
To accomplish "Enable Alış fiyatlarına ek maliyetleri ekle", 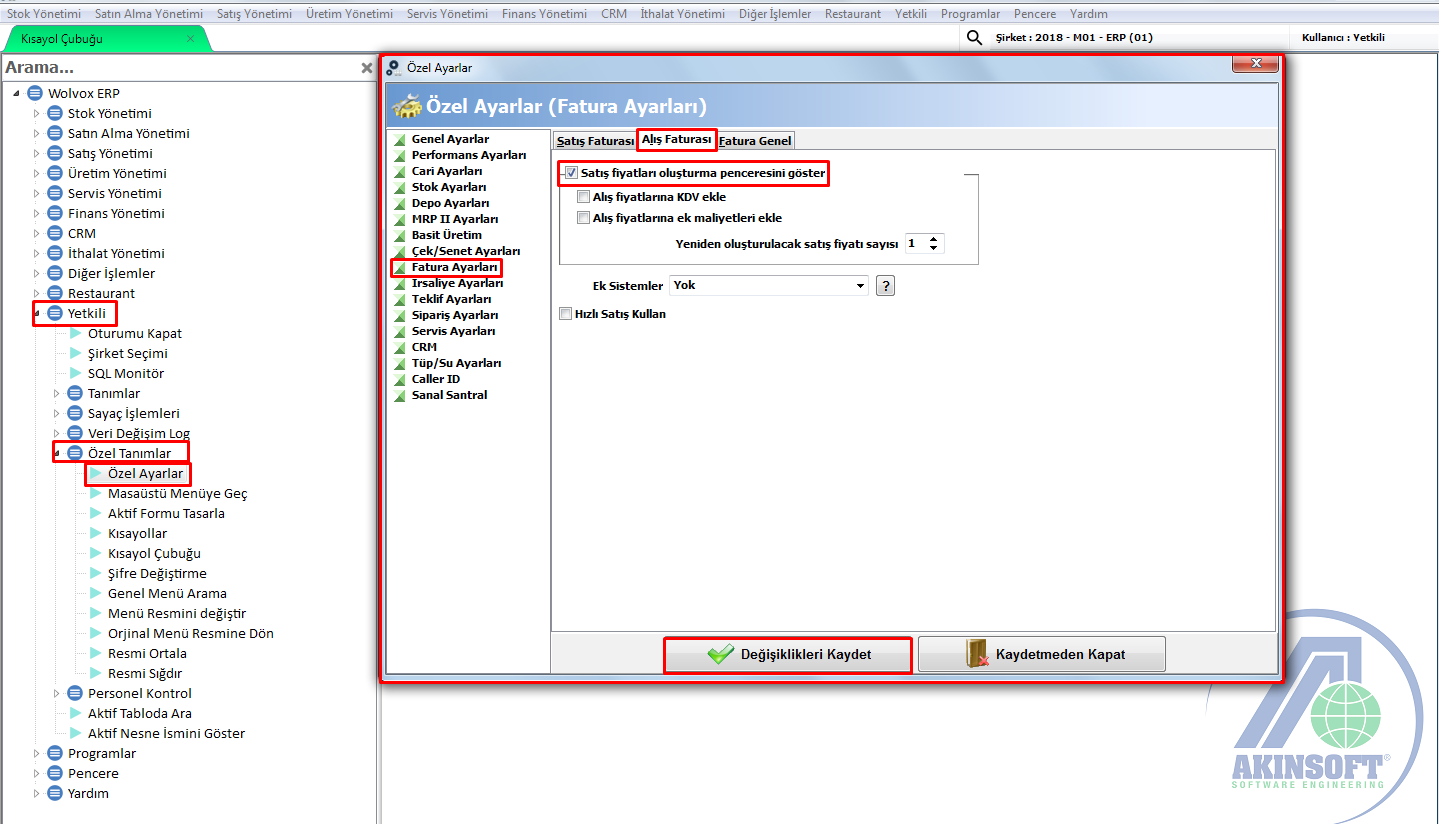I will [584, 217].
